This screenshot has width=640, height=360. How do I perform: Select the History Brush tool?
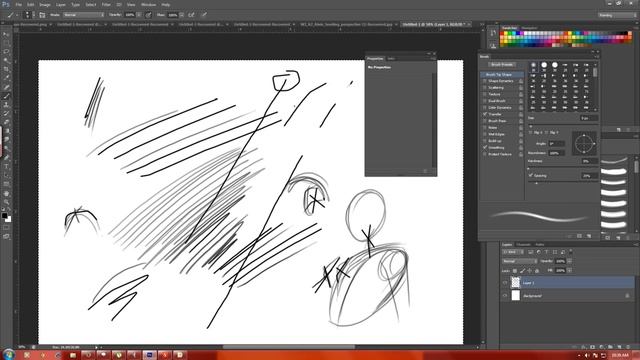[6, 113]
